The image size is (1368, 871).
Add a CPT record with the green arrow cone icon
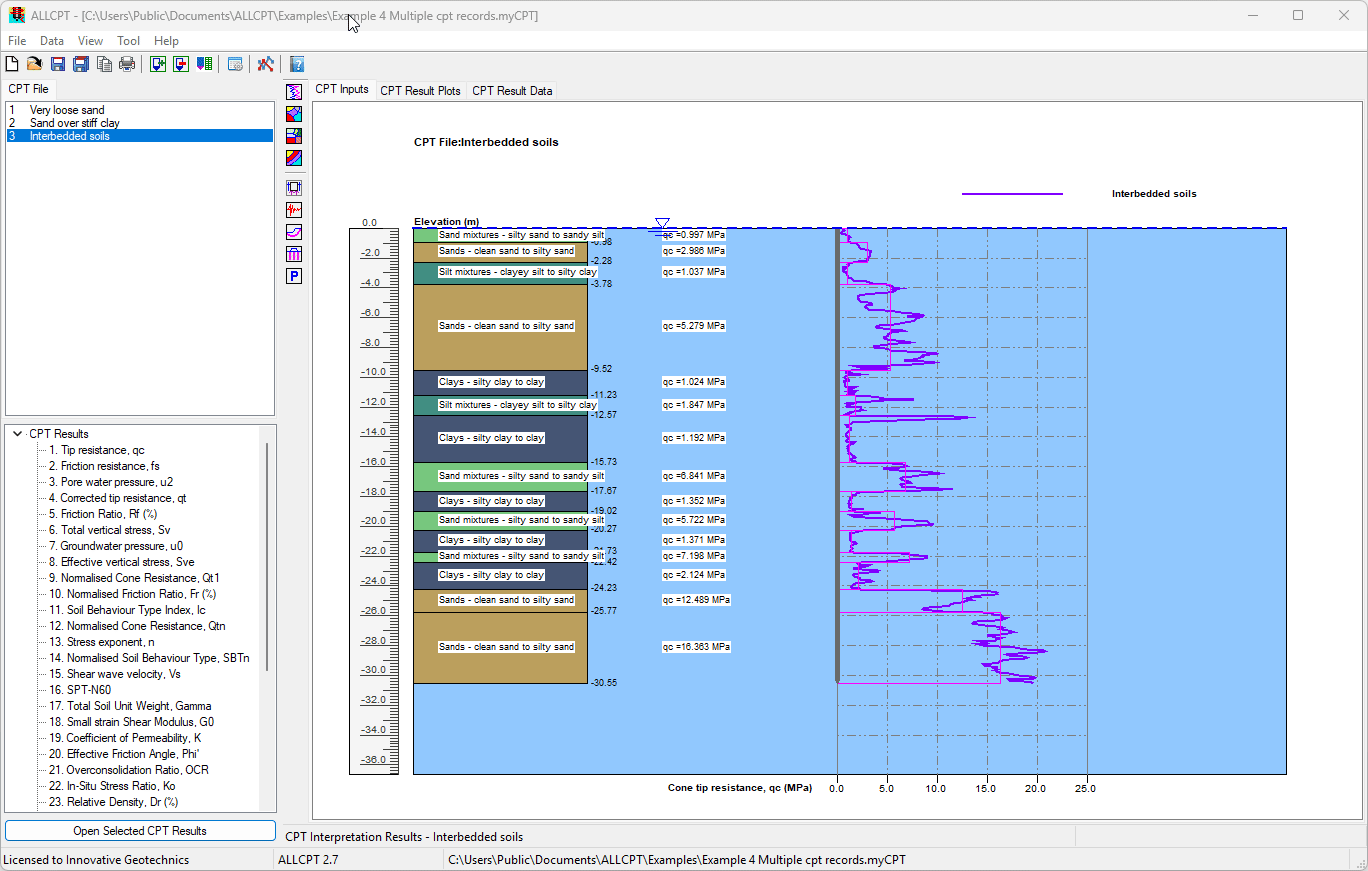[x=158, y=64]
